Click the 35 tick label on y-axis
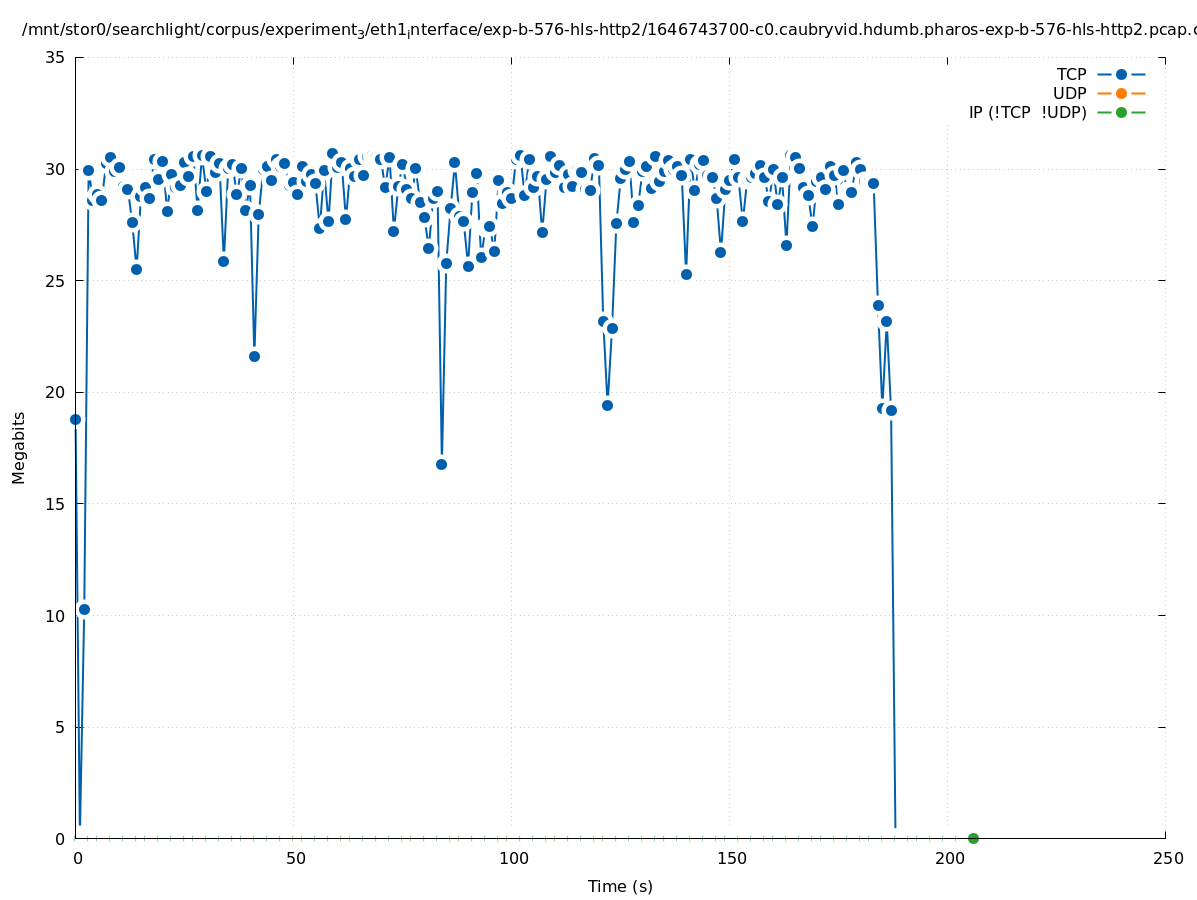 (56, 58)
